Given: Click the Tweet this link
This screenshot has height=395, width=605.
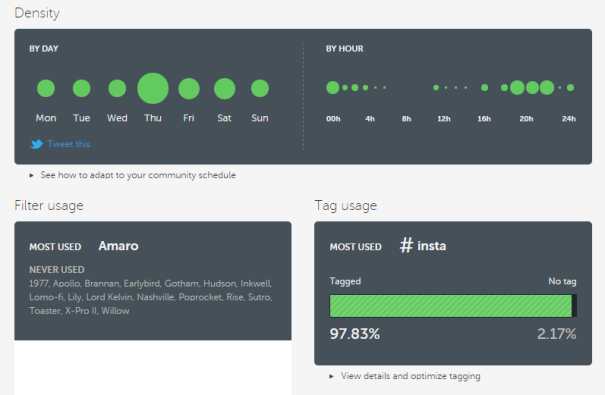Looking at the screenshot, I should pos(69,144).
